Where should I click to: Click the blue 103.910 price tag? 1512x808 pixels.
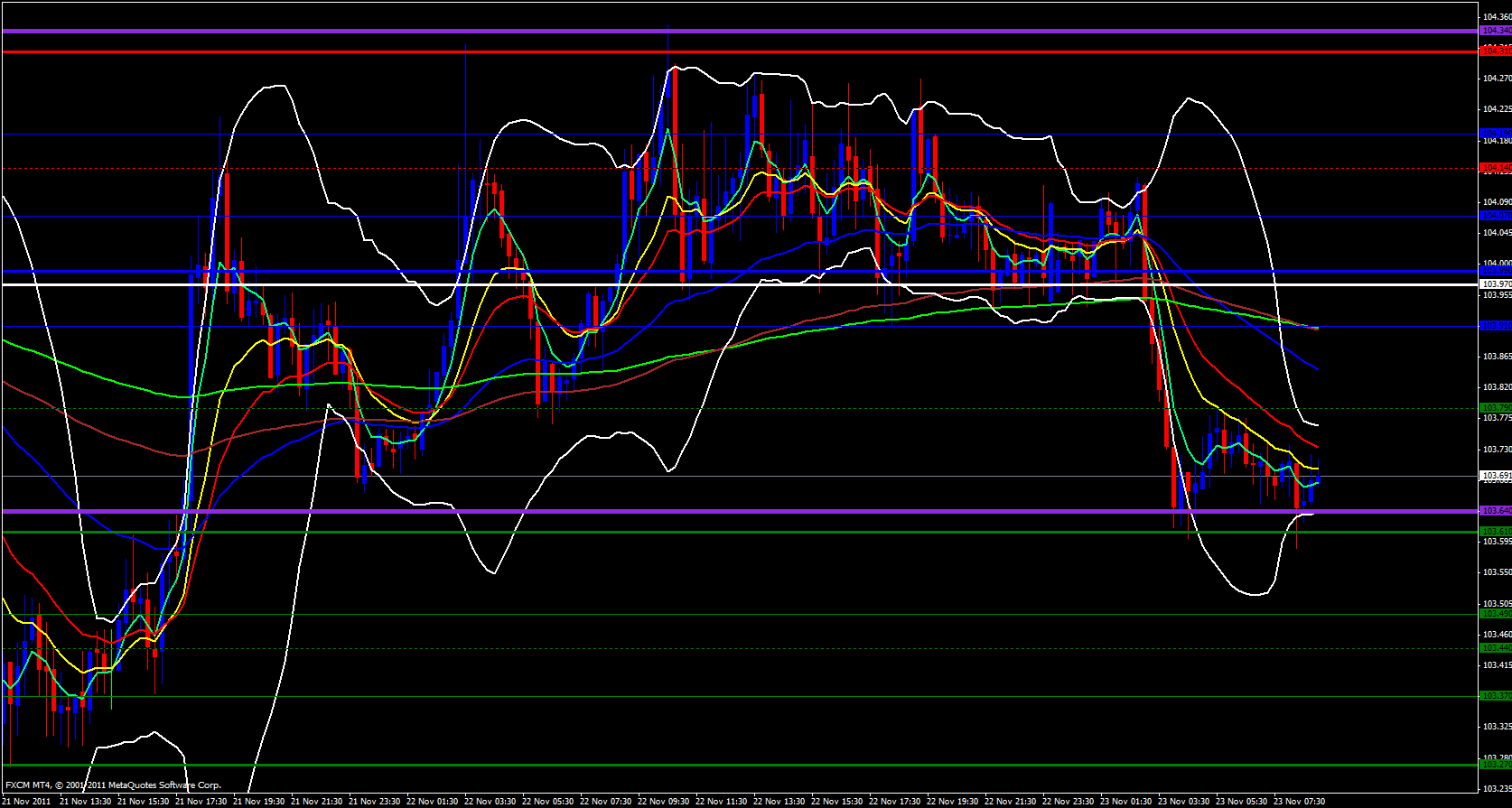pyautogui.click(x=1495, y=326)
